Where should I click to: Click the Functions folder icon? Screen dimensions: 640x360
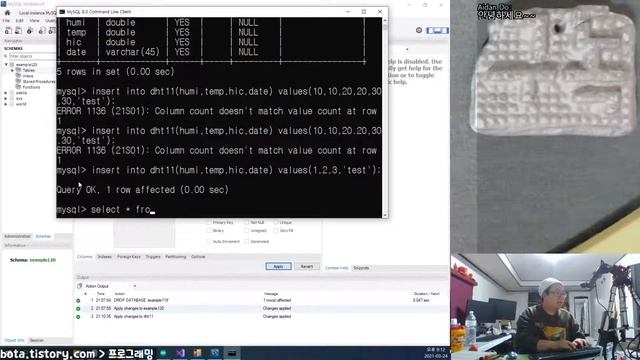(x=18, y=87)
